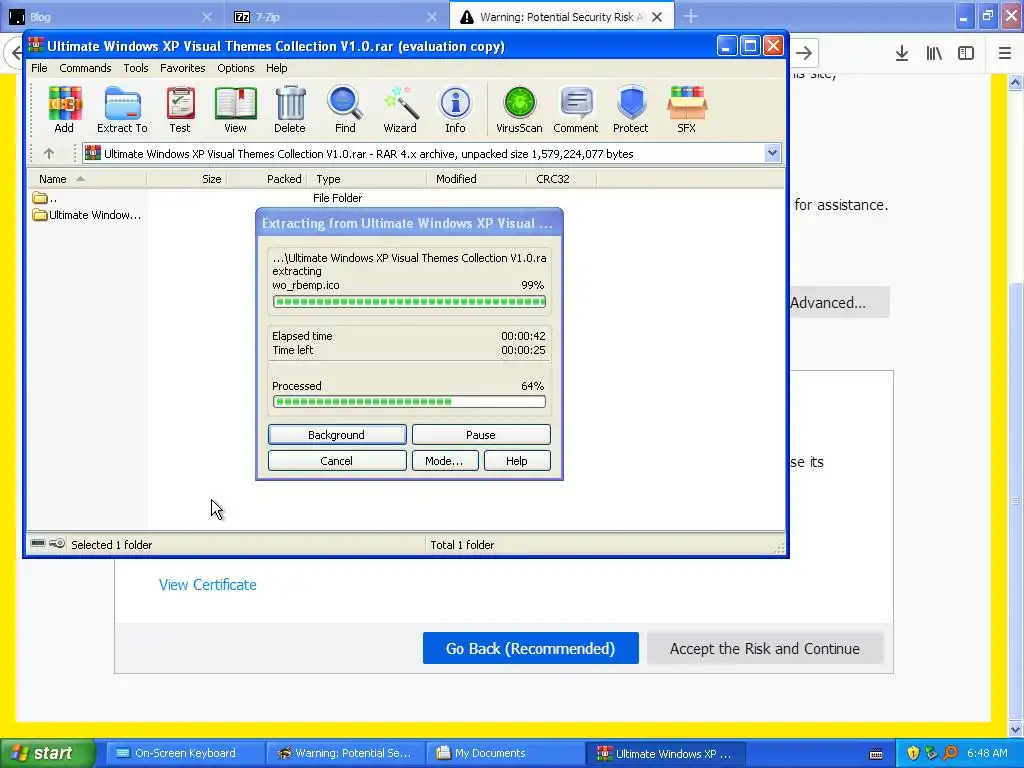This screenshot has width=1024, height=768.
Task: Switch to On-Screen Keyboard in taskbar
Action: click(x=185, y=753)
